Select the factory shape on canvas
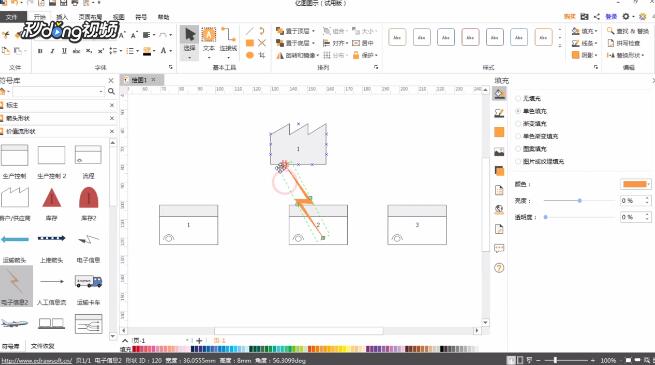Viewport: 655px width, 365px height. click(x=298, y=144)
